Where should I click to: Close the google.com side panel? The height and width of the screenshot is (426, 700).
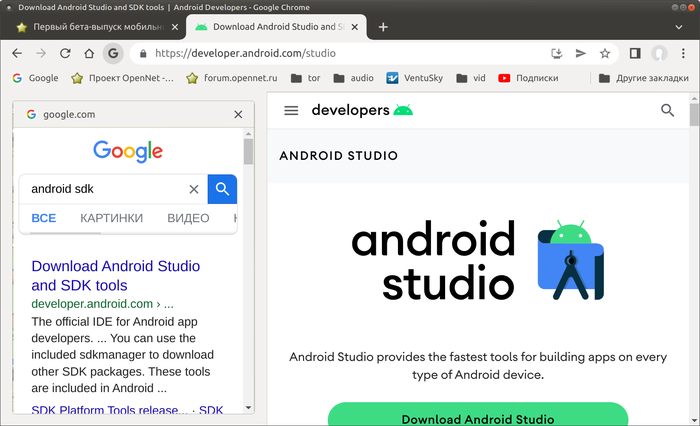[x=238, y=115]
